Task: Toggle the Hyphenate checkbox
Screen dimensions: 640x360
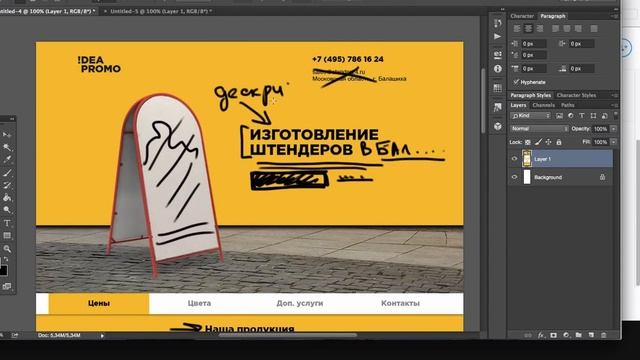Action: click(x=516, y=82)
